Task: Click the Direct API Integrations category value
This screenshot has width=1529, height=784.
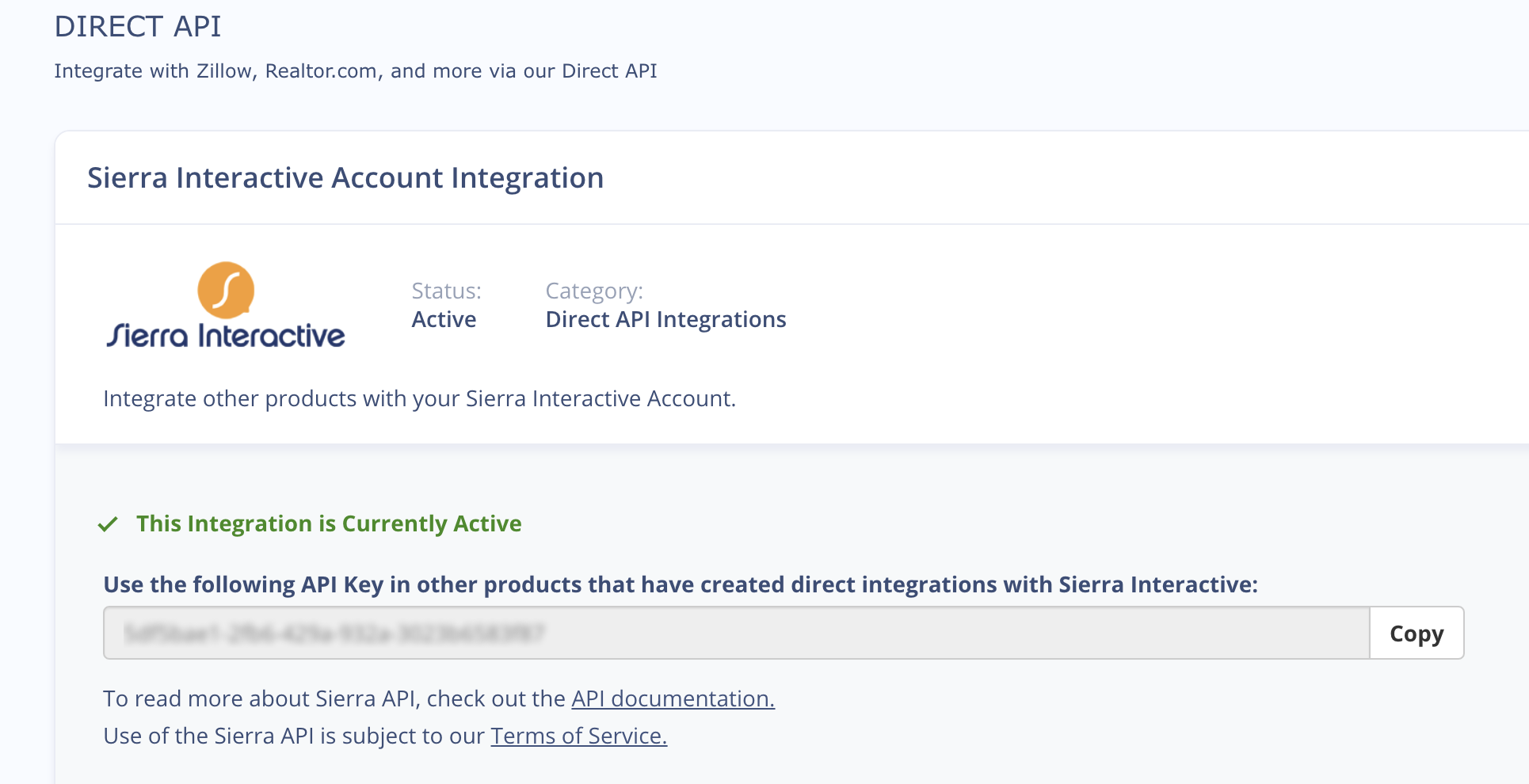Action: 665,319
